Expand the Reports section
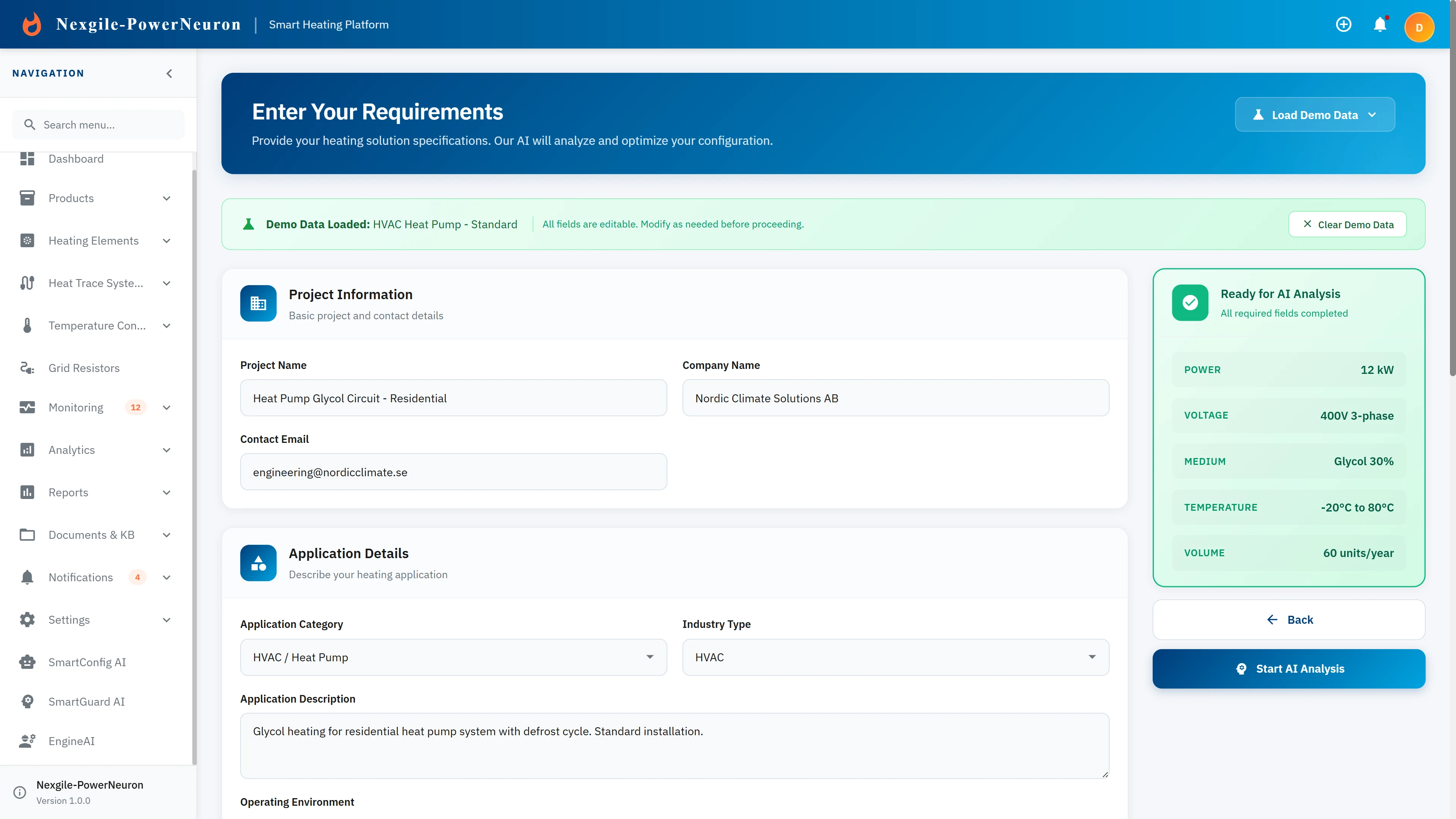1456x819 pixels. 68,492
